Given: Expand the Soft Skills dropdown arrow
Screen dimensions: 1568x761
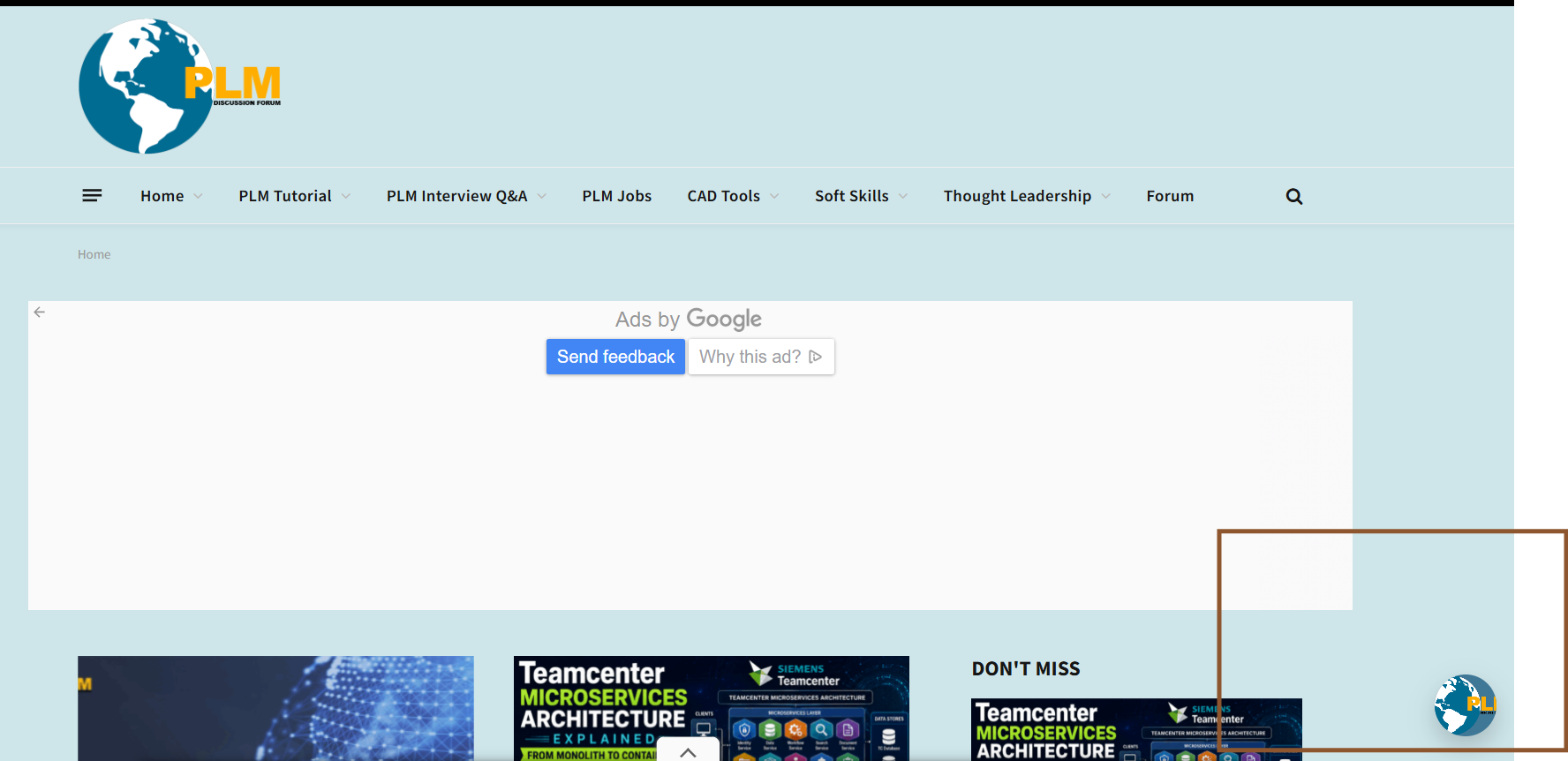Looking at the screenshot, I should [903, 196].
